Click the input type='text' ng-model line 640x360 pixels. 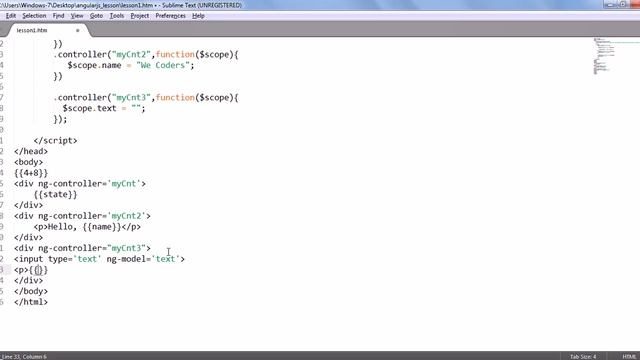pyautogui.click(x=99, y=259)
